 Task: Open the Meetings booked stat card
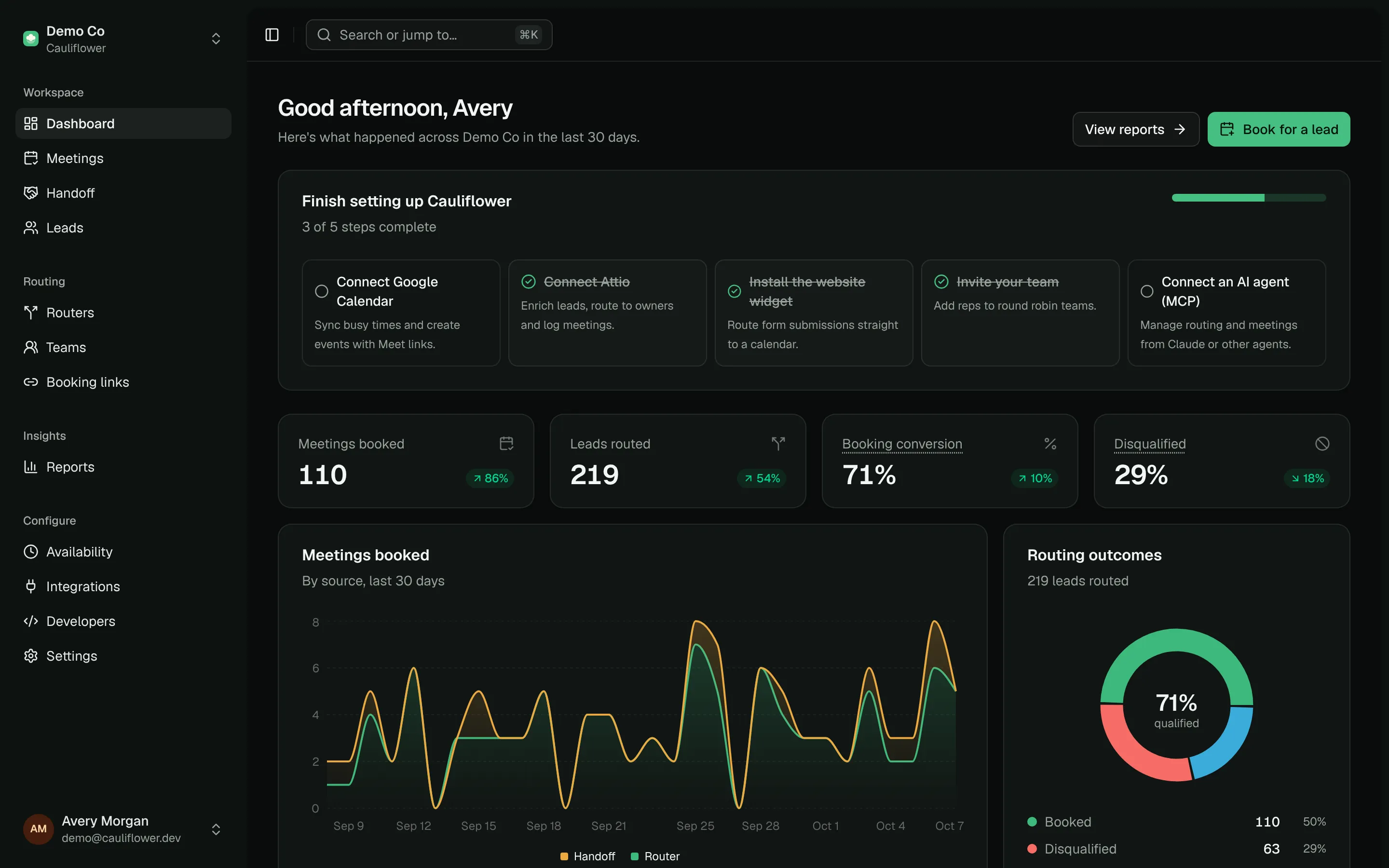(406, 461)
